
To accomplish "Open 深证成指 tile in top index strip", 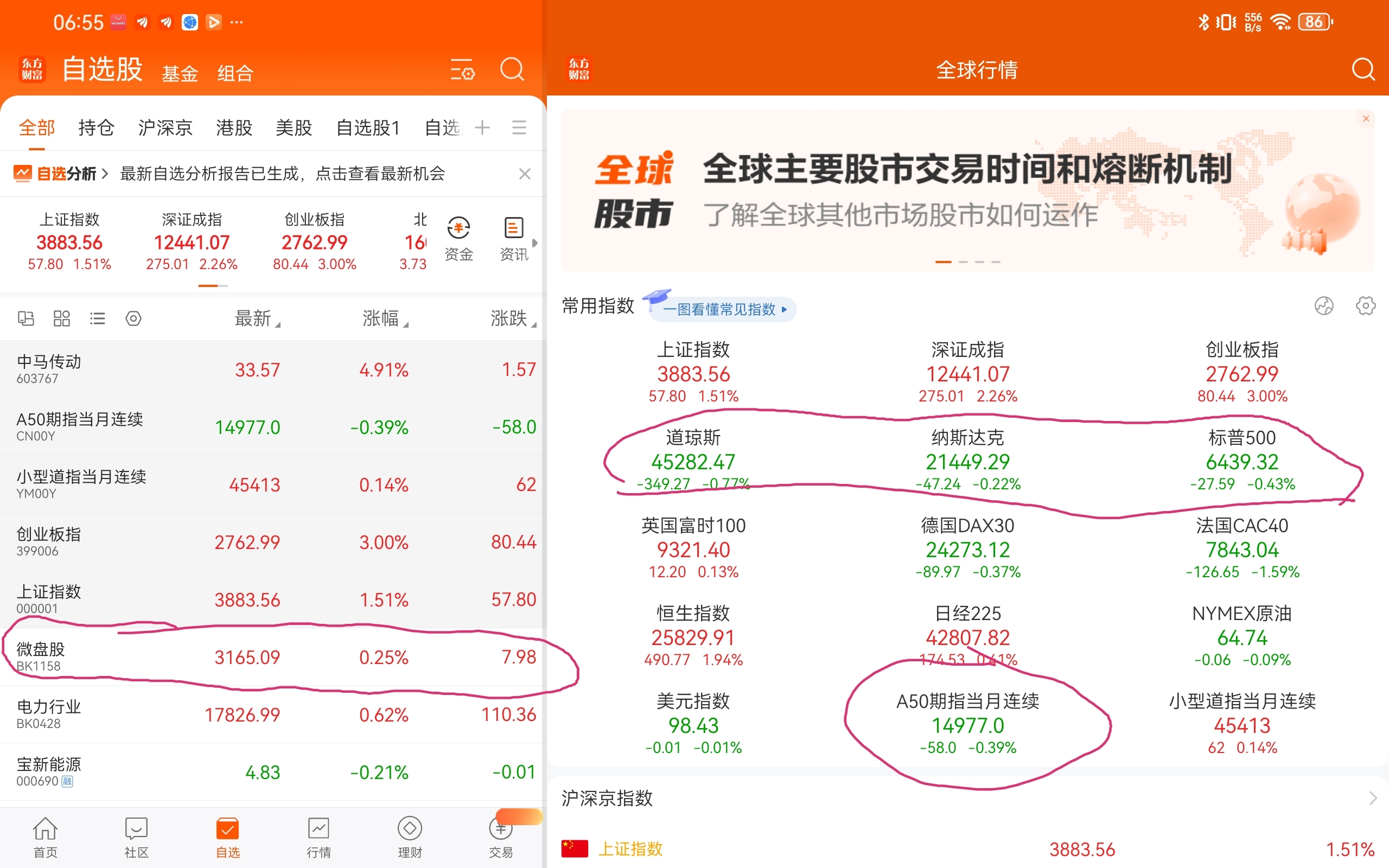I will 192,241.
